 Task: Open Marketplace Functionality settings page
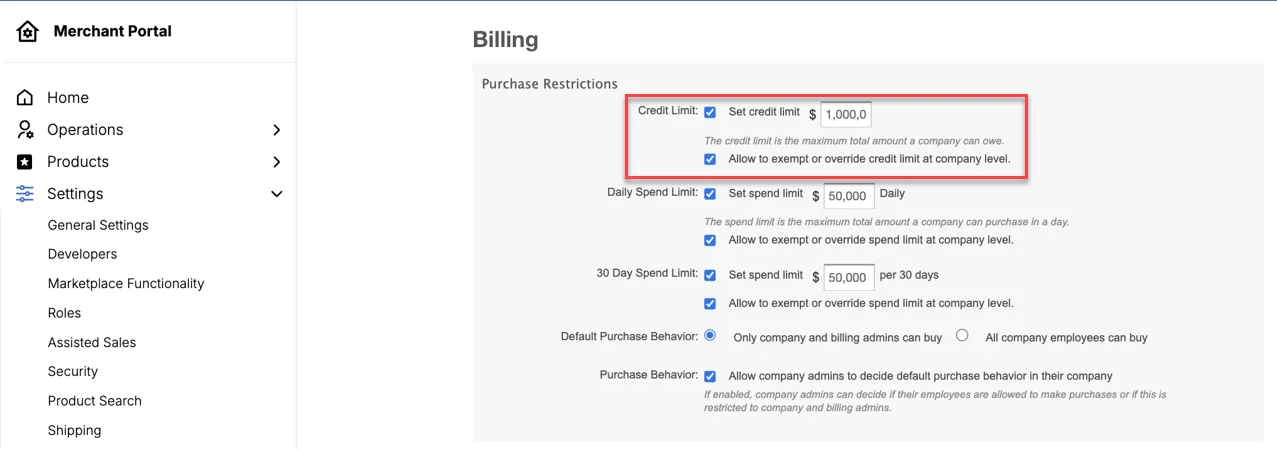126,284
